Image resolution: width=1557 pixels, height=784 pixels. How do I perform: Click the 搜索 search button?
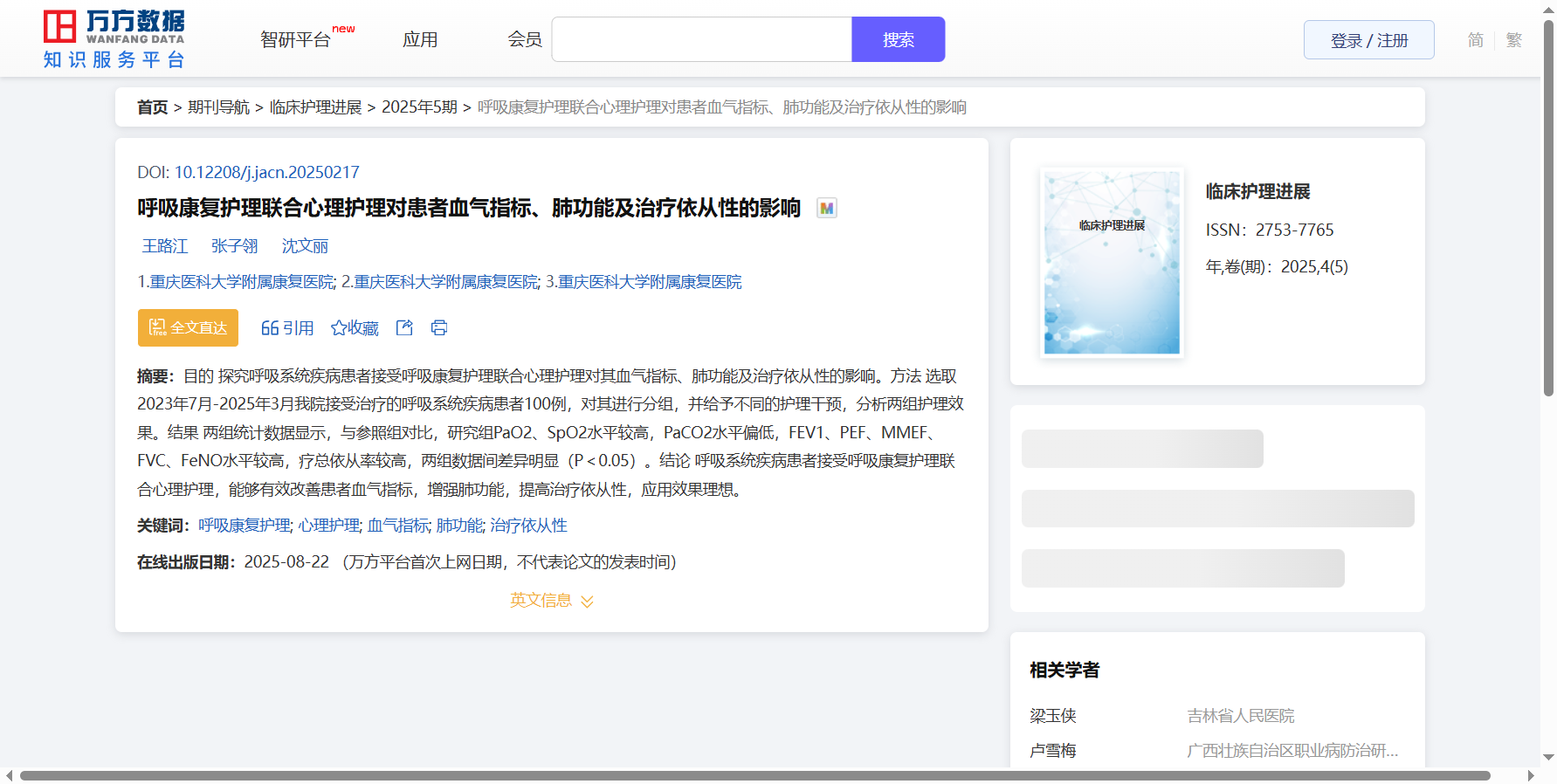tap(899, 39)
